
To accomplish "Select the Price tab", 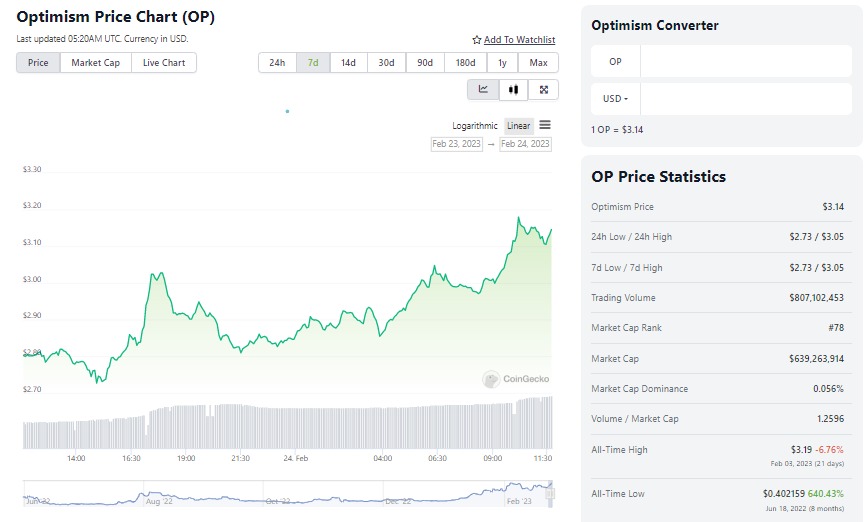I will pos(38,63).
